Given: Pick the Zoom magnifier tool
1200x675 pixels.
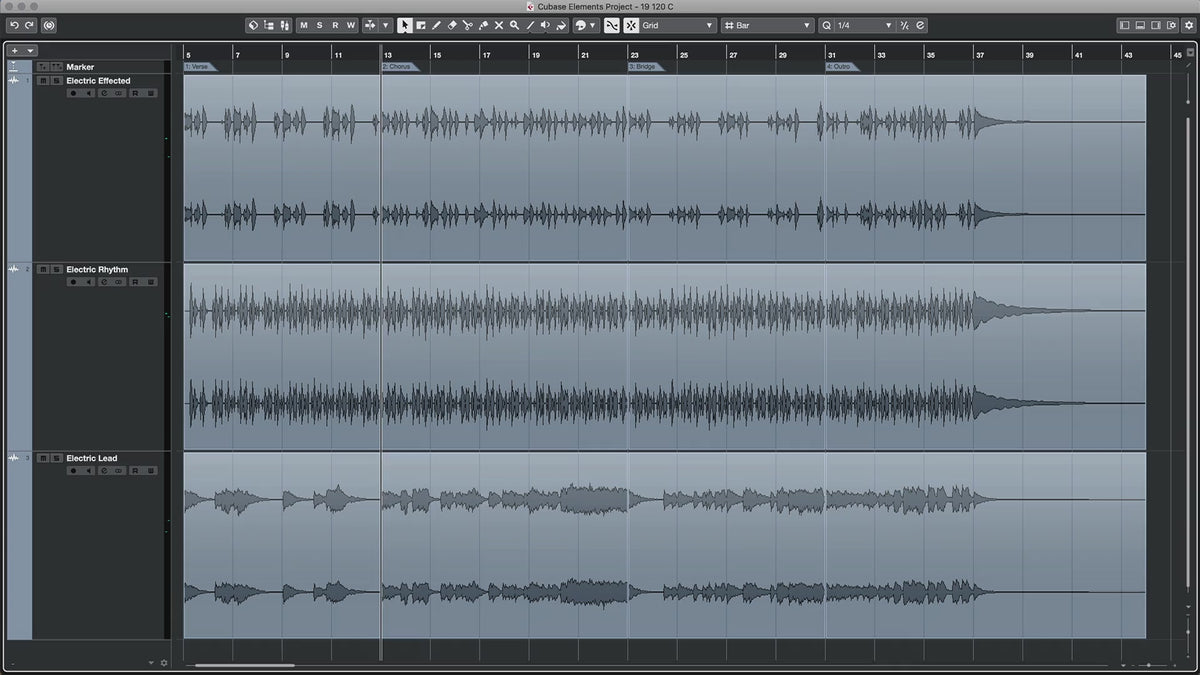Looking at the screenshot, I should tap(514, 25).
